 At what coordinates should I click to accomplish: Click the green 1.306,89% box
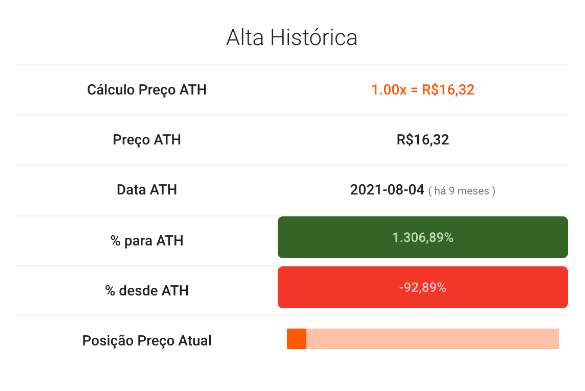(x=423, y=237)
